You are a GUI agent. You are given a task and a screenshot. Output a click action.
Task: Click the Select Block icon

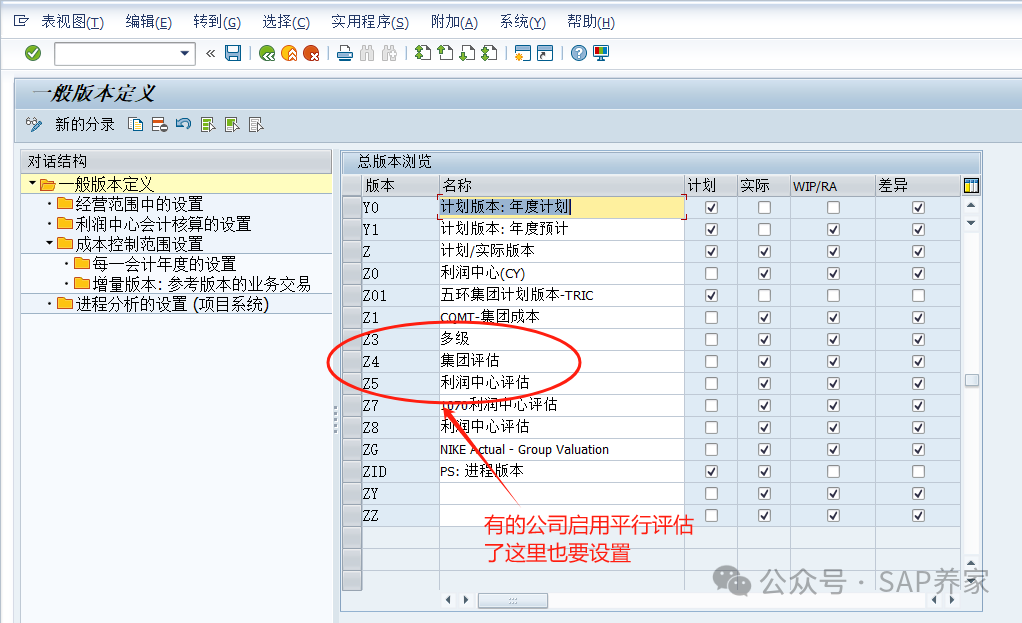tap(232, 124)
